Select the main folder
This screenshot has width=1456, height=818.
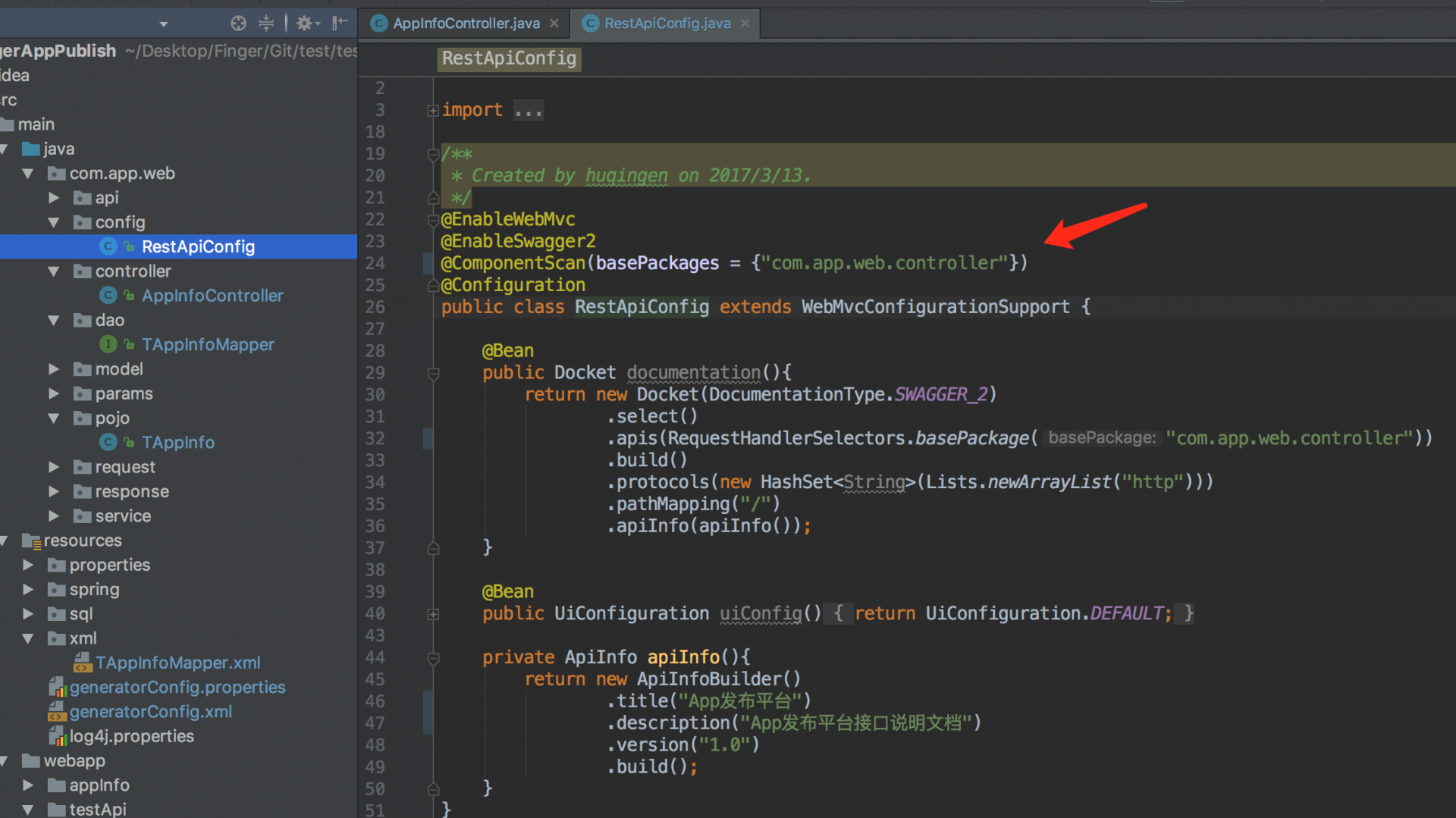[x=36, y=124]
